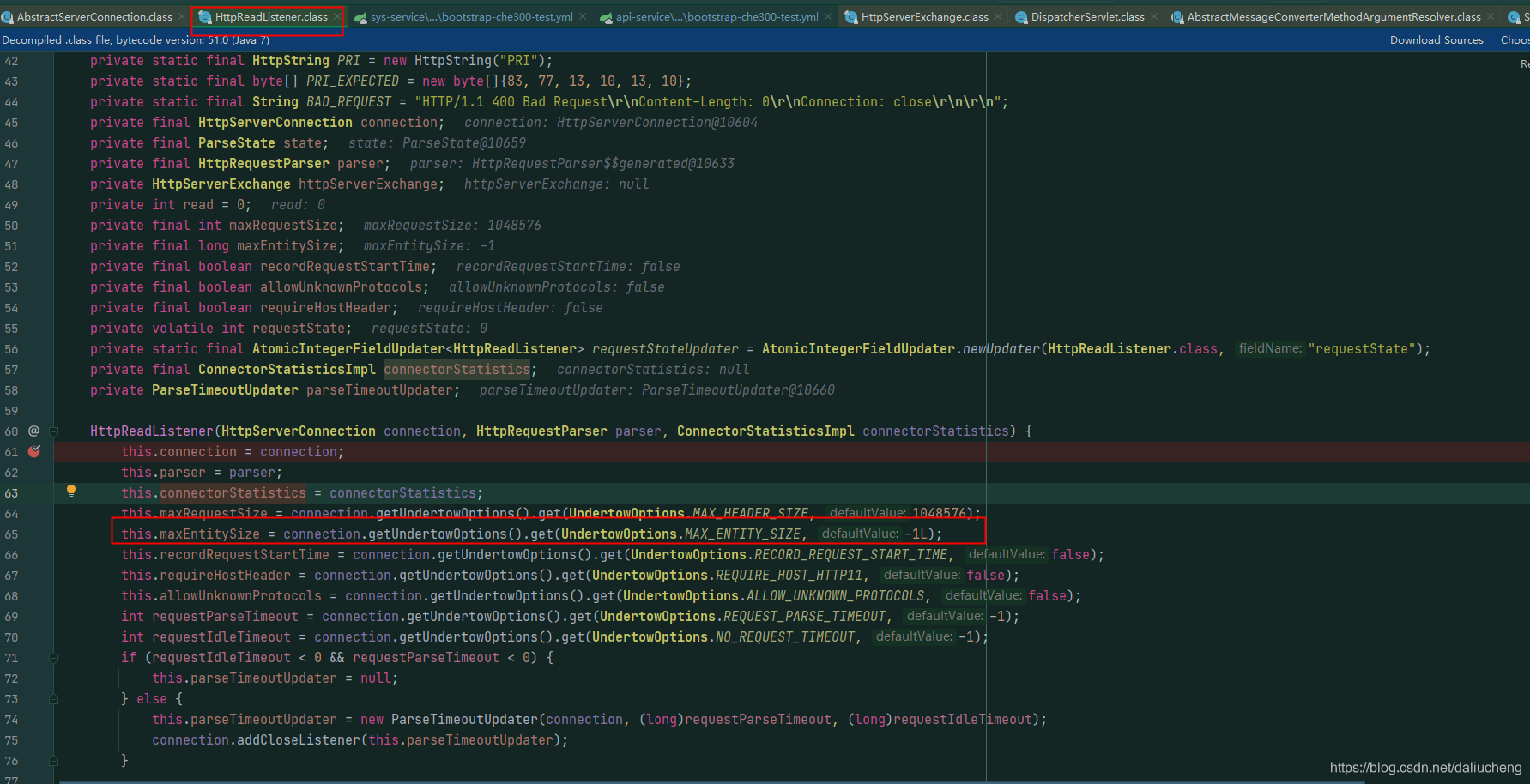
Task: Click line number 57 in the gutter
Action: pyautogui.click(x=11, y=370)
